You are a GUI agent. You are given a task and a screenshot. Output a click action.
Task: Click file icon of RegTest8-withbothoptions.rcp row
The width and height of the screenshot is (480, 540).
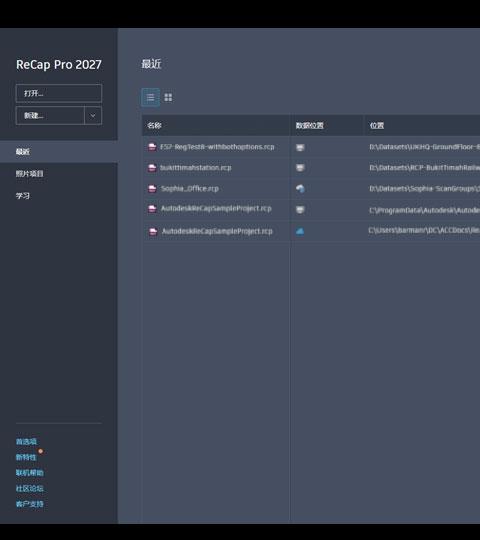coord(152,147)
